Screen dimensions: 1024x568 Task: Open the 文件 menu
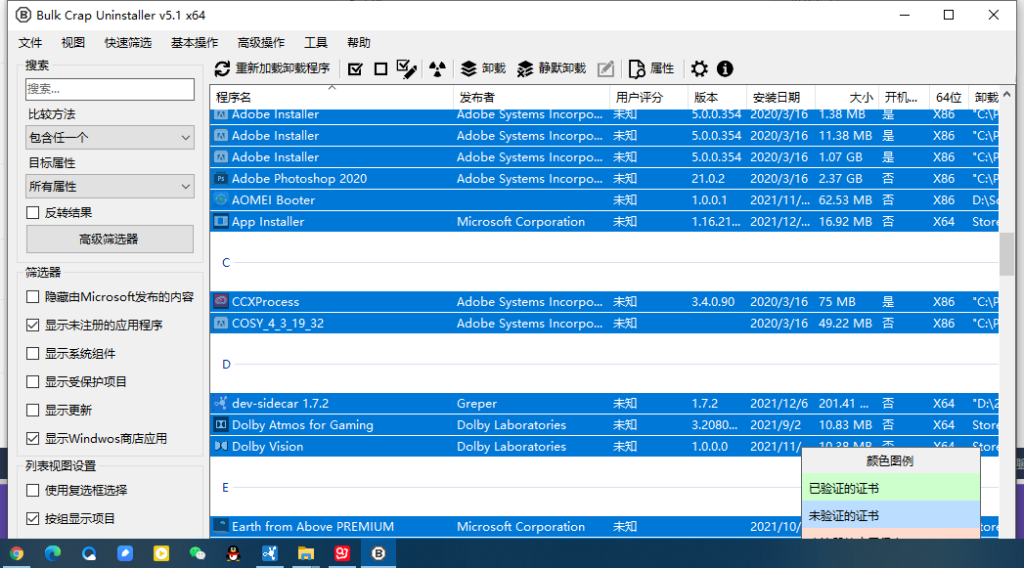tap(30, 43)
